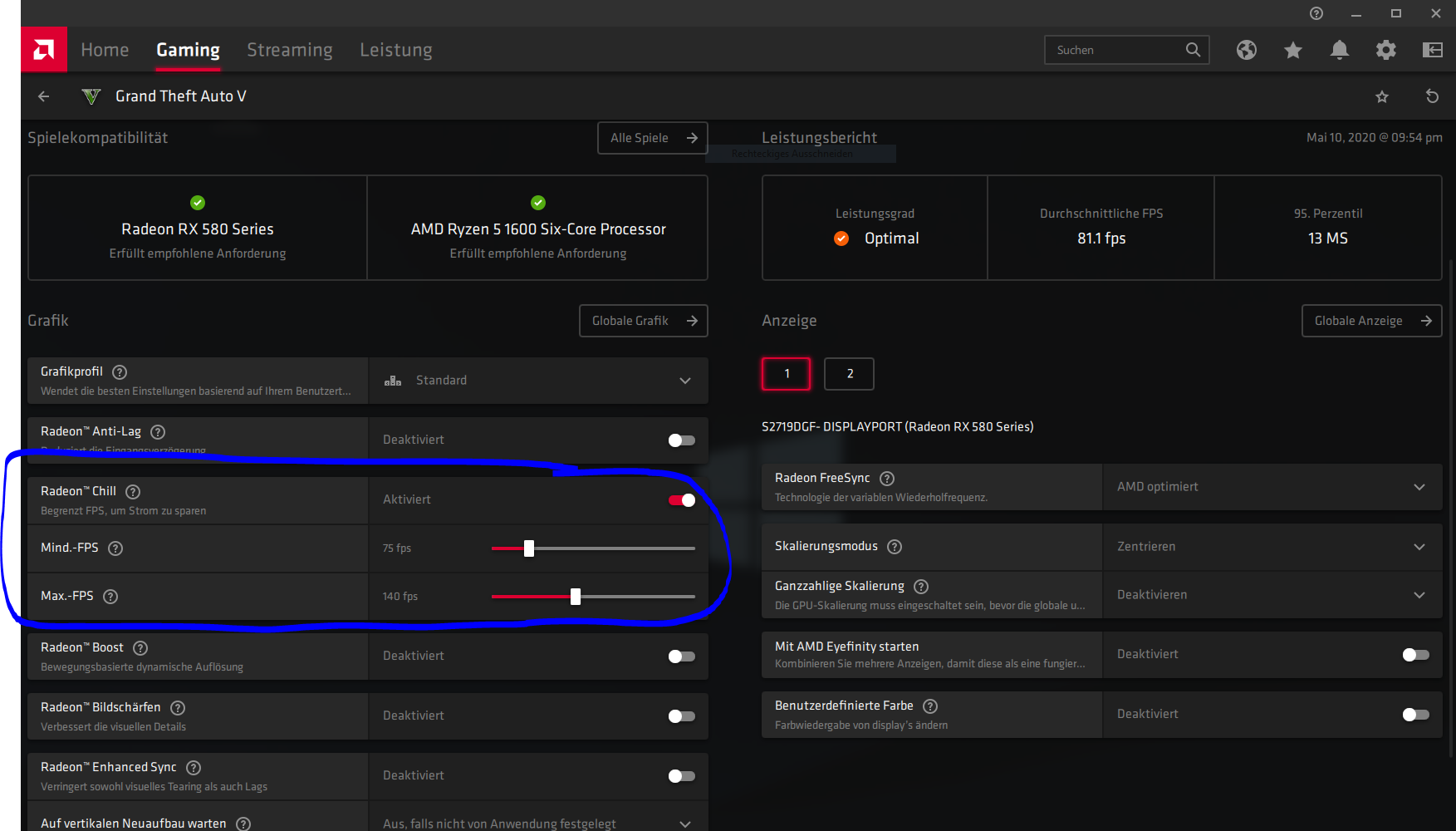Show help for Benutzerdefinierte Farbe
1456x831 pixels.
[930, 706]
